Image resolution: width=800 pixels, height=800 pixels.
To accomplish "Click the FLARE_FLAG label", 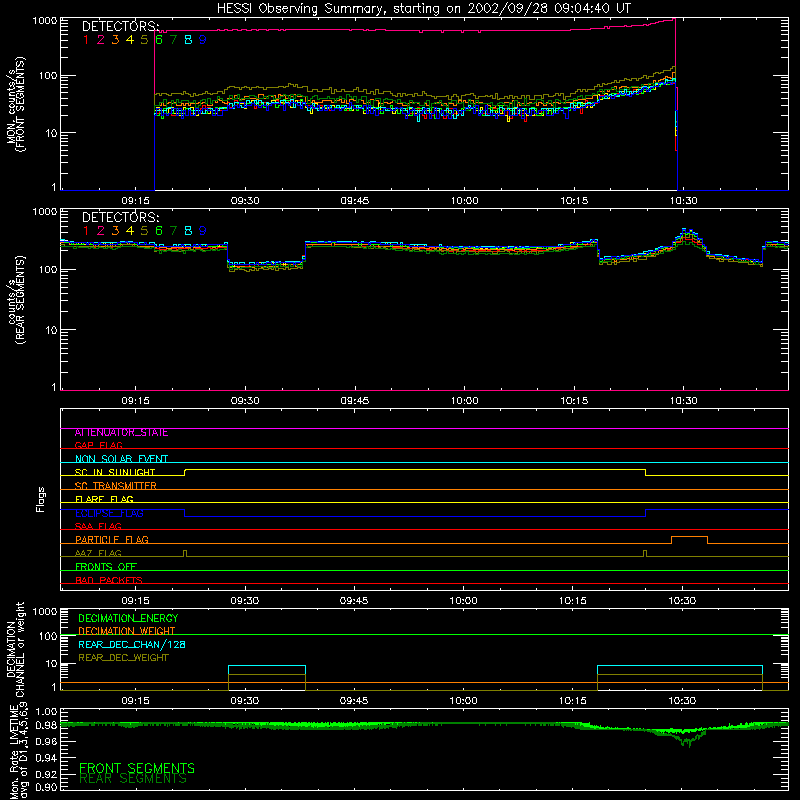I will tap(104, 499).
